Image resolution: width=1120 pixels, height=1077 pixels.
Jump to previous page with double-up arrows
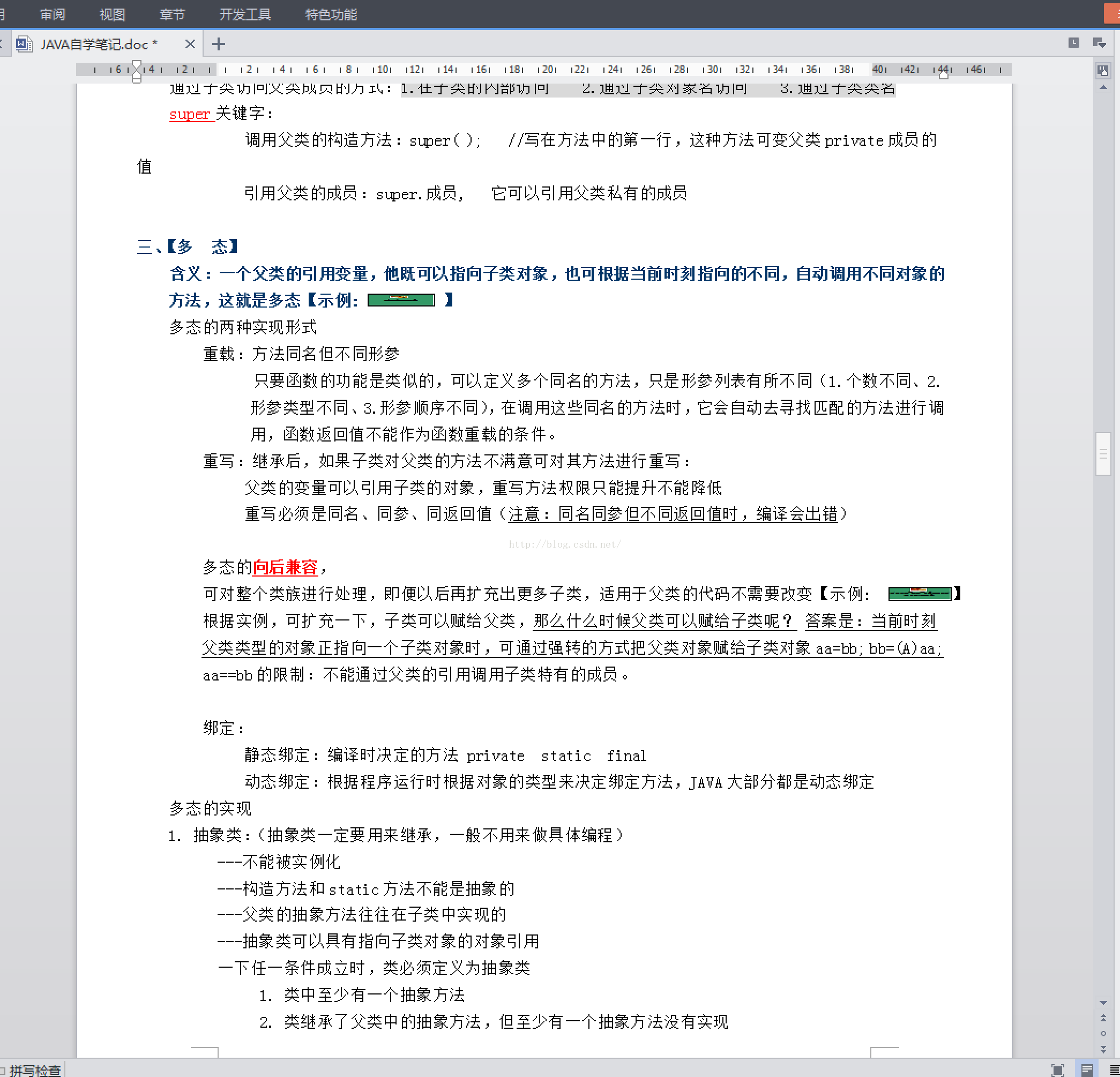tap(1103, 1018)
